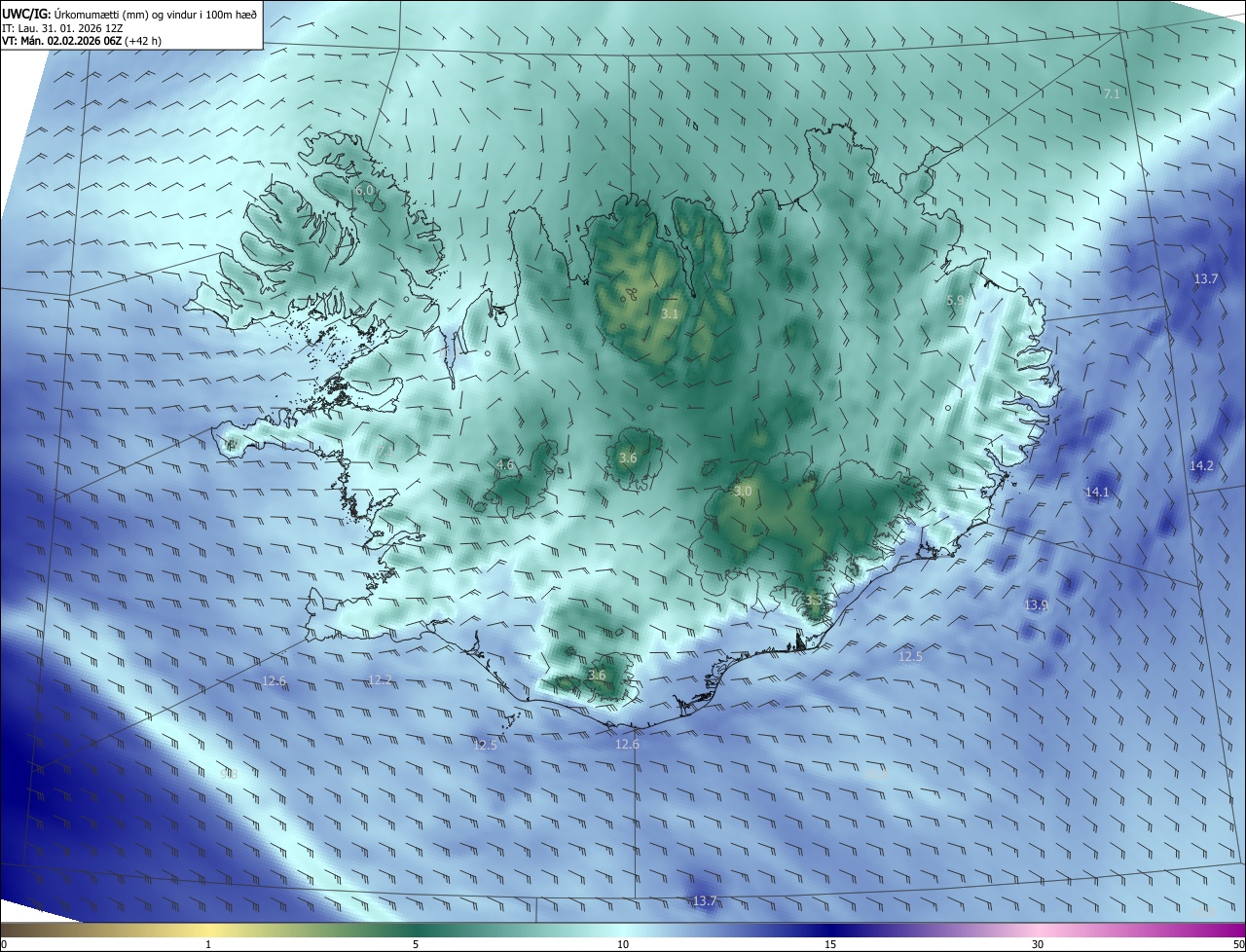The width and height of the screenshot is (1246, 952).
Task: Click the 3.6 value on Mýrdalsjökull glacier
Action: pyautogui.click(x=597, y=675)
